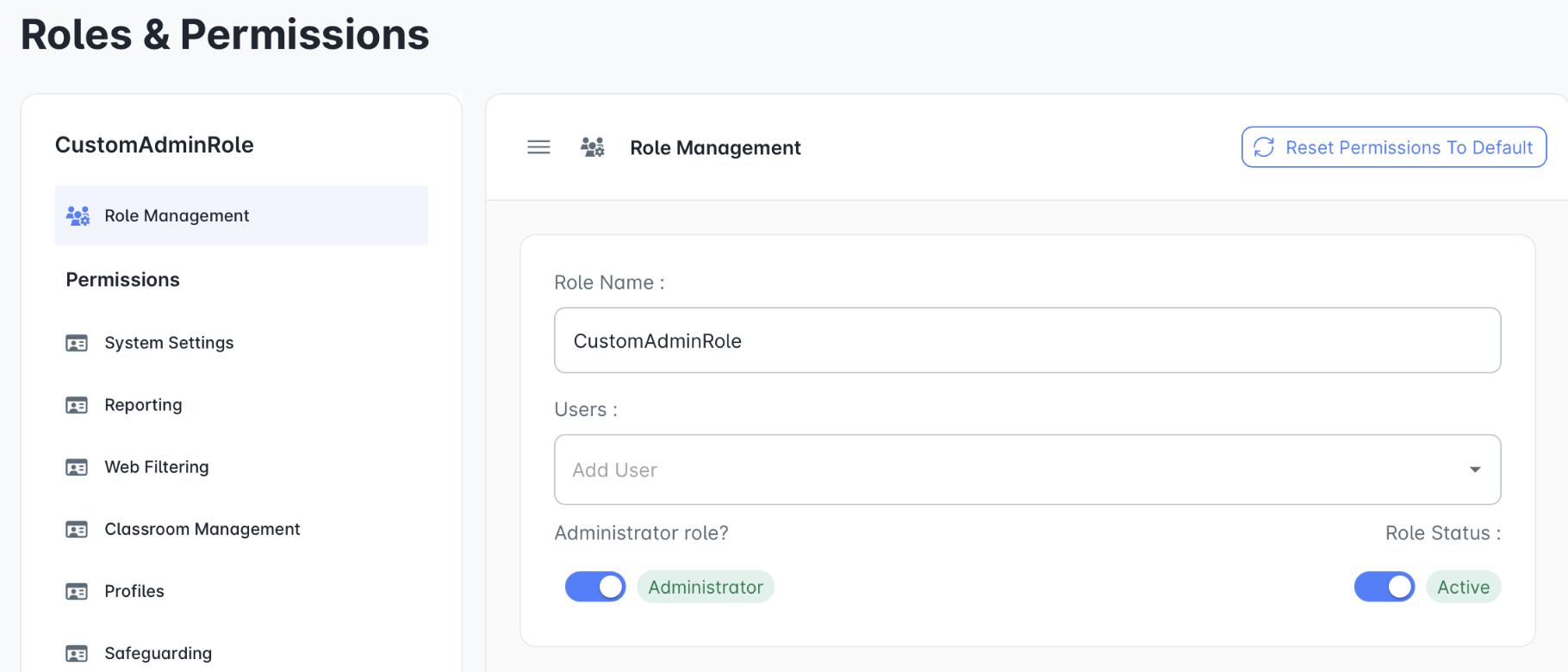Select Role Management in the sidebar

point(241,215)
